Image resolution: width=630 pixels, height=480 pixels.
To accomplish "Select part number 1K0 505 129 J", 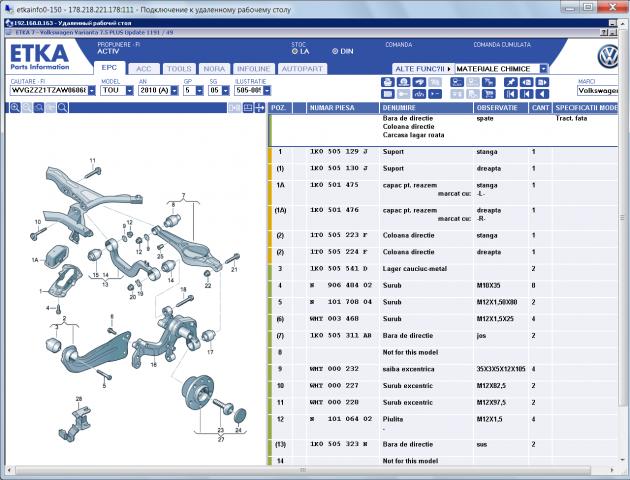I will pyautogui.click(x=339, y=152).
